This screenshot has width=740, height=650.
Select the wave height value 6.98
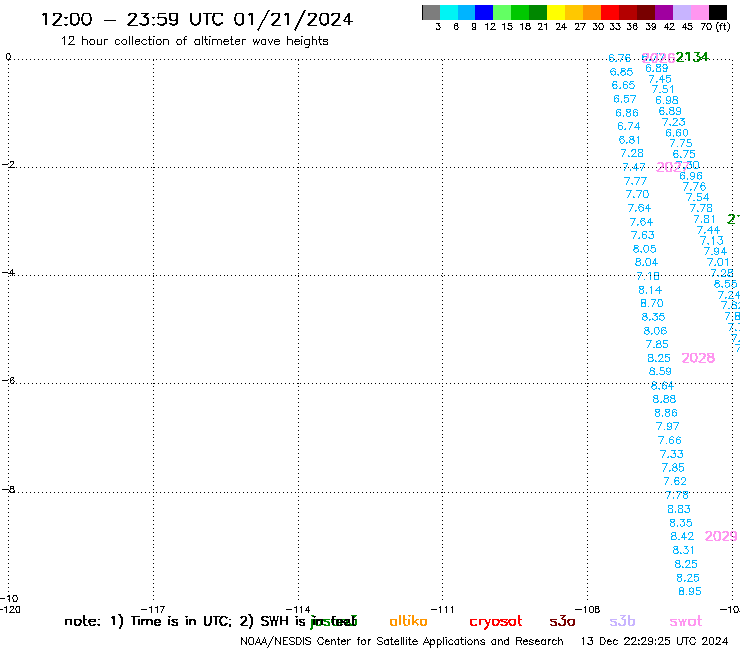point(667,101)
